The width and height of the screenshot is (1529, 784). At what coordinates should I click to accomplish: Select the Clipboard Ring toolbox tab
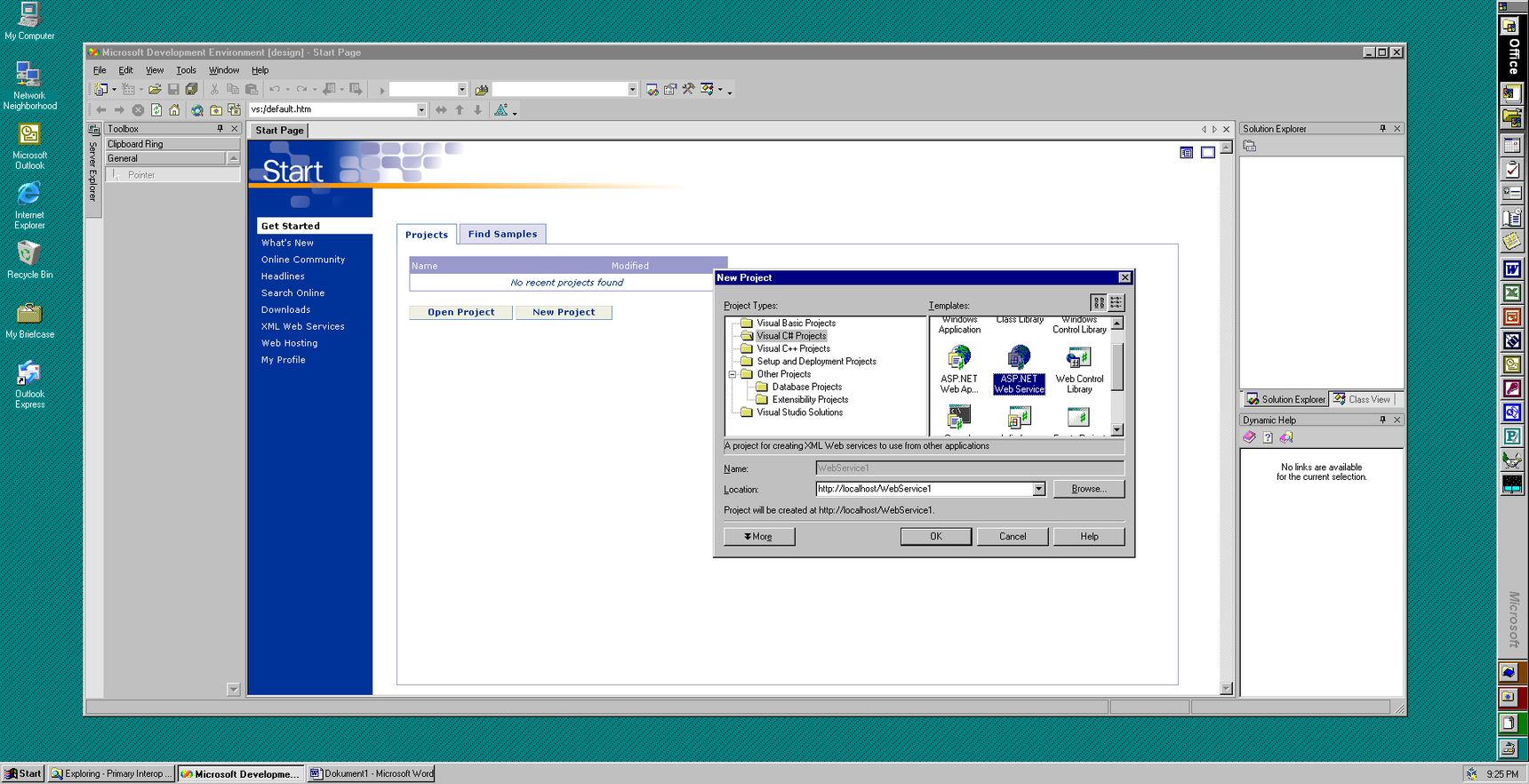click(172, 144)
